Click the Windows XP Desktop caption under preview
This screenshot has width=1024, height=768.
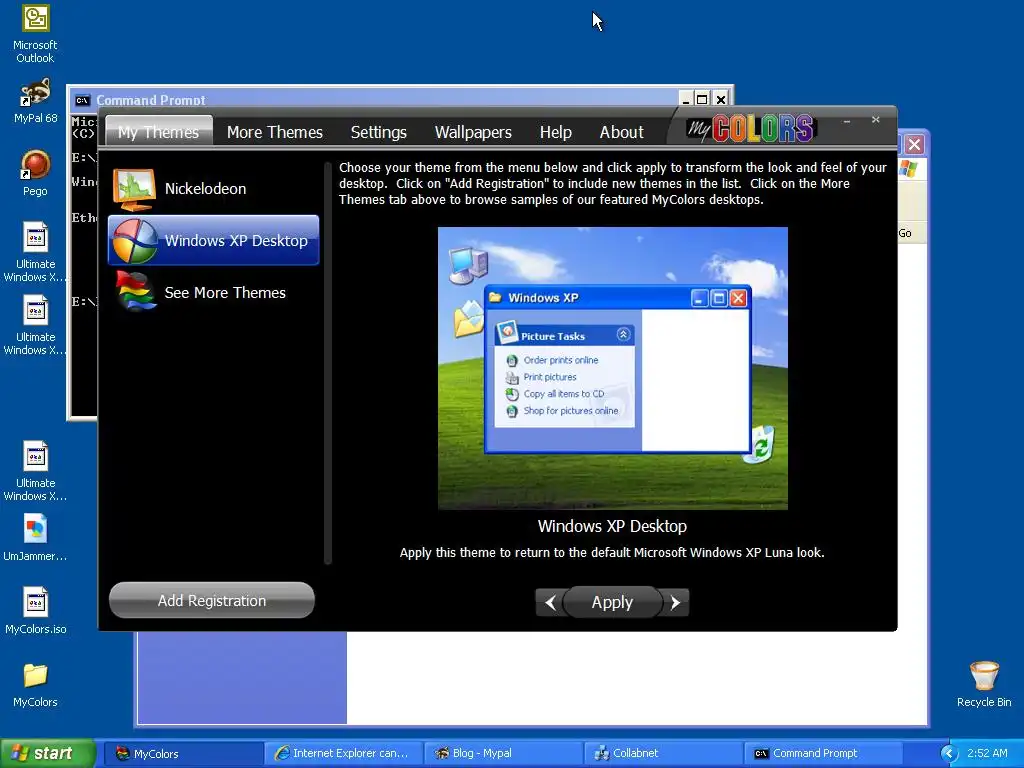[x=612, y=526]
